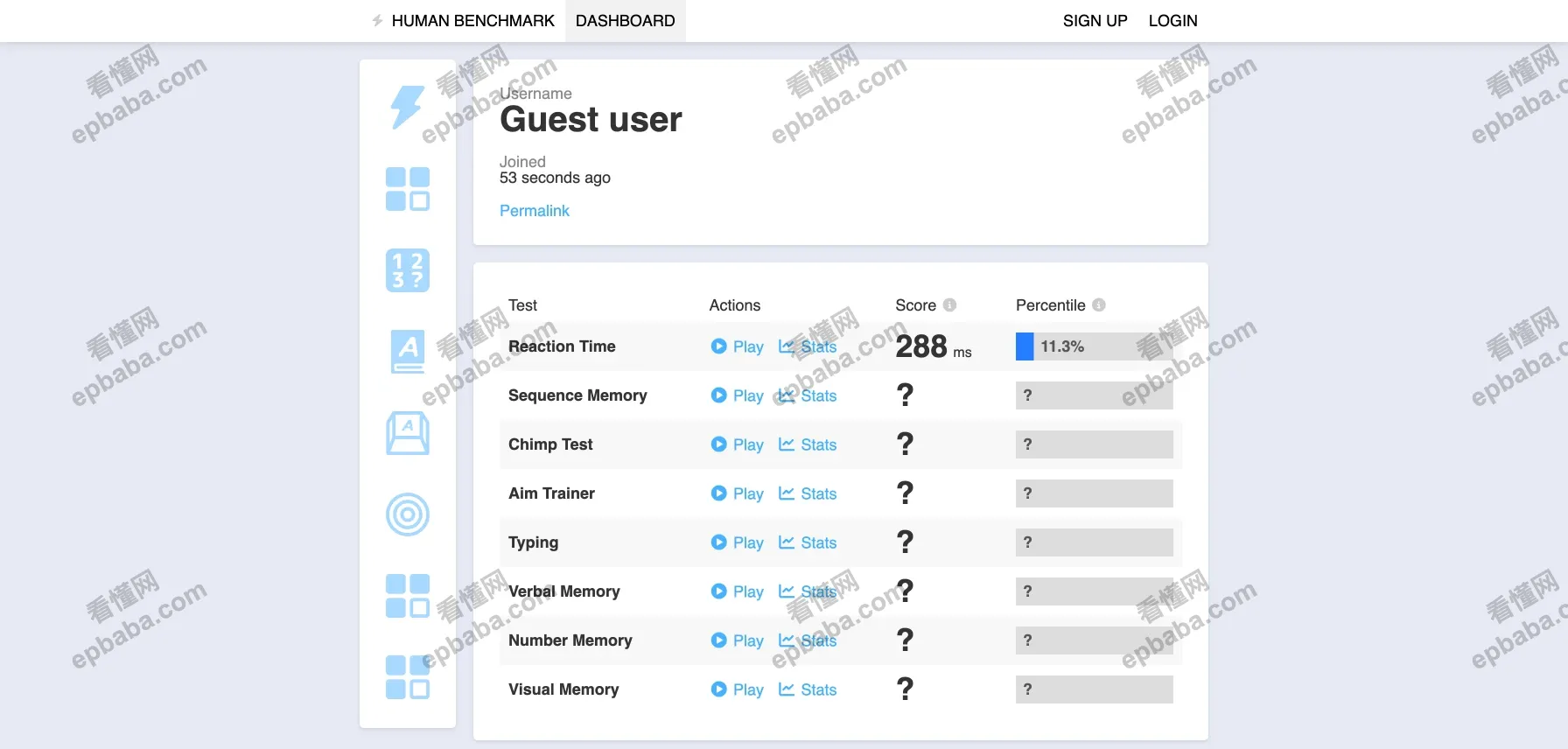Click the '?' score for Typing

point(906,542)
